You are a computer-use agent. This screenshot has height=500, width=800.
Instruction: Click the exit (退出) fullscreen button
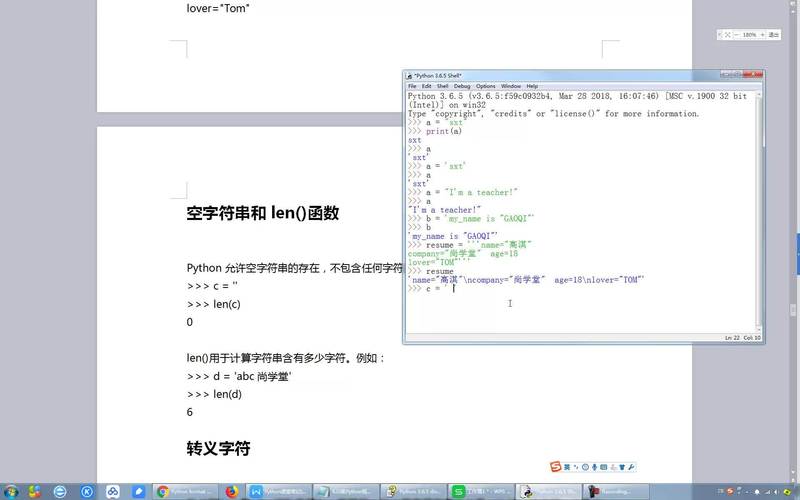(x=774, y=35)
